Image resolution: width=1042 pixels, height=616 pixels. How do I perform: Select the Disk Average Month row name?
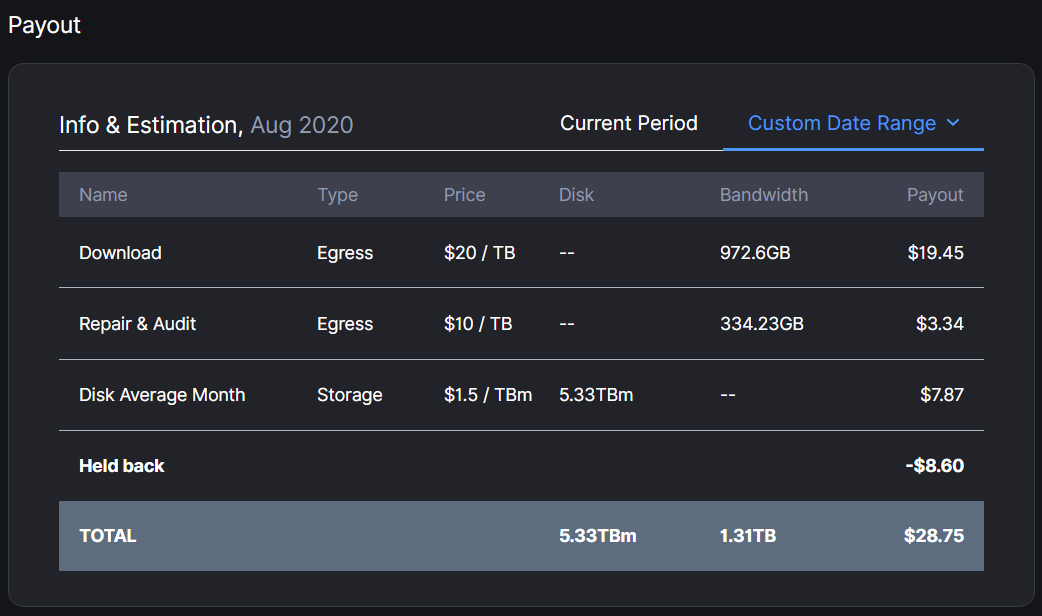(x=162, y=395)
